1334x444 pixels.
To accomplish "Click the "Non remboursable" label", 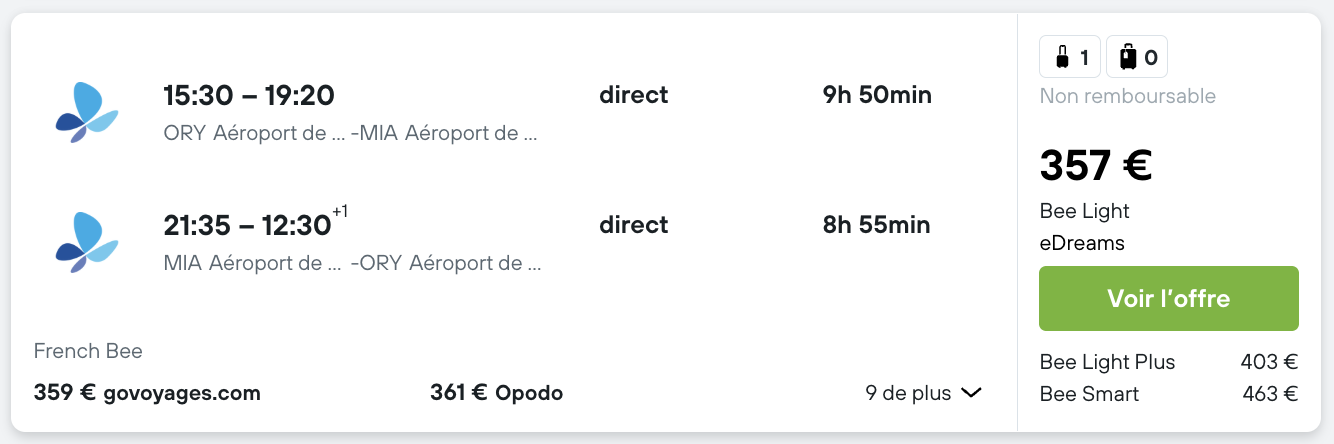I will [x=1127, y=96].
